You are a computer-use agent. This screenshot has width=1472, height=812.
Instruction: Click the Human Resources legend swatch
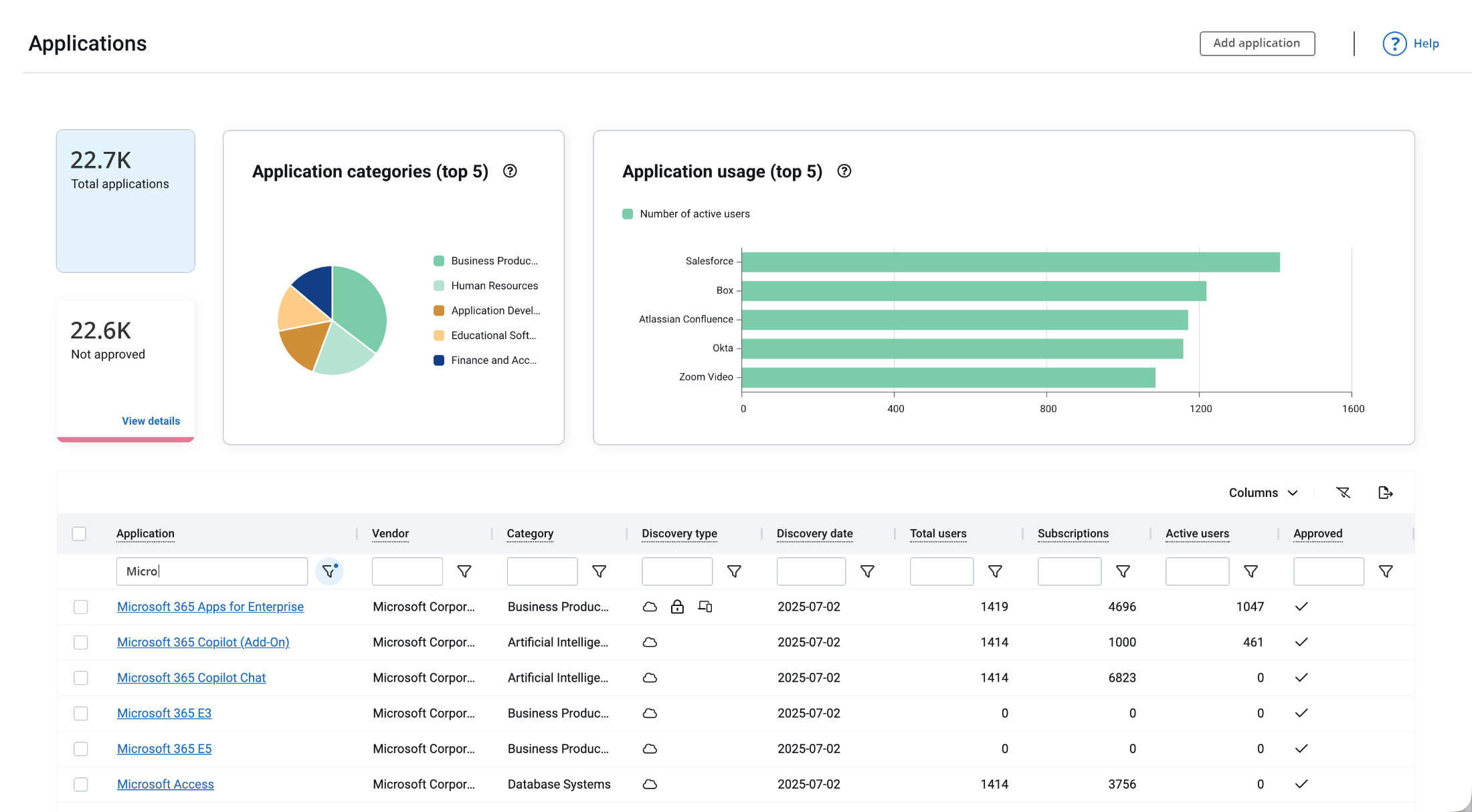pos(439,286)
